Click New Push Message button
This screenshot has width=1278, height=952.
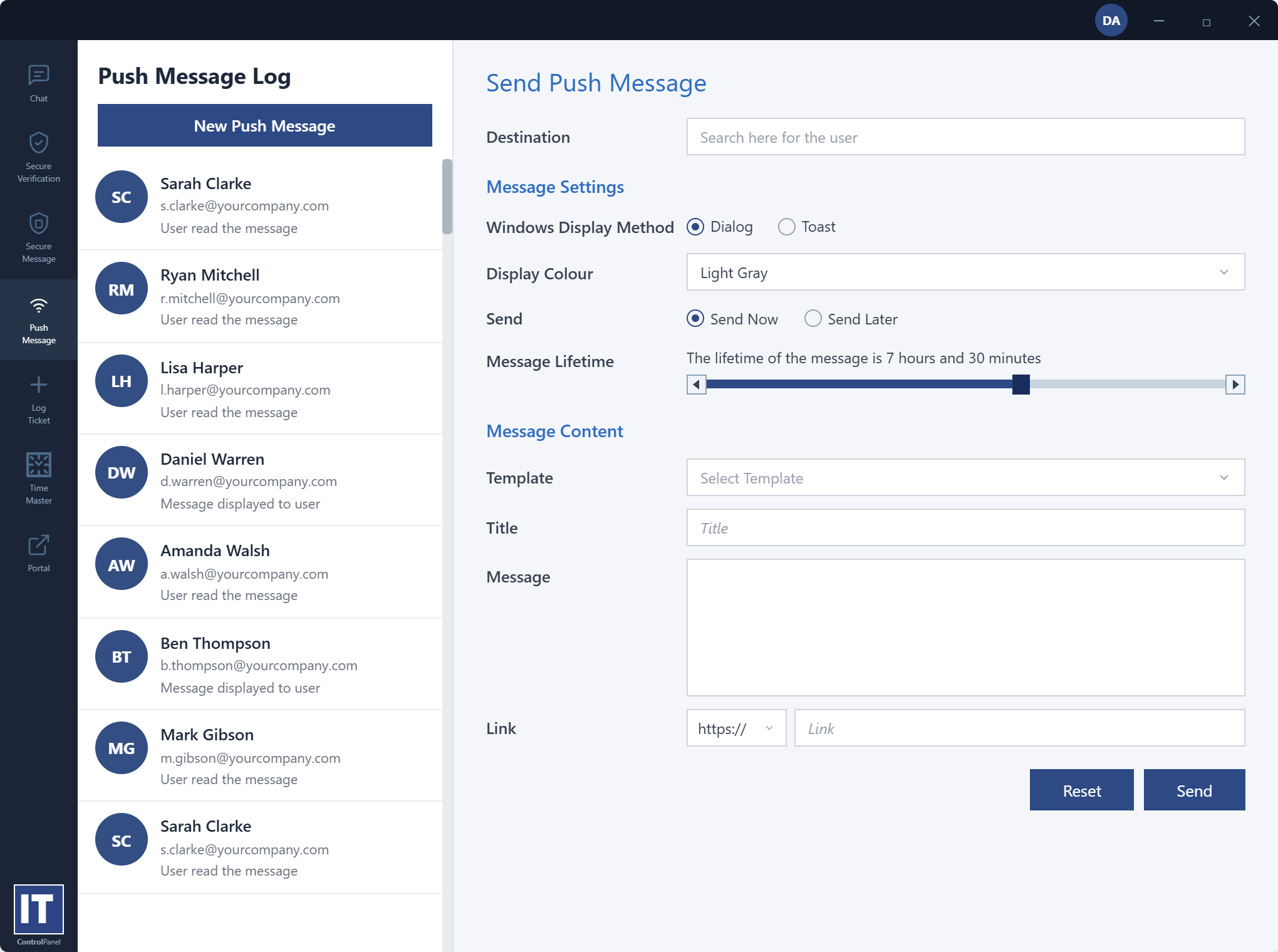click(x=264, y=125)
